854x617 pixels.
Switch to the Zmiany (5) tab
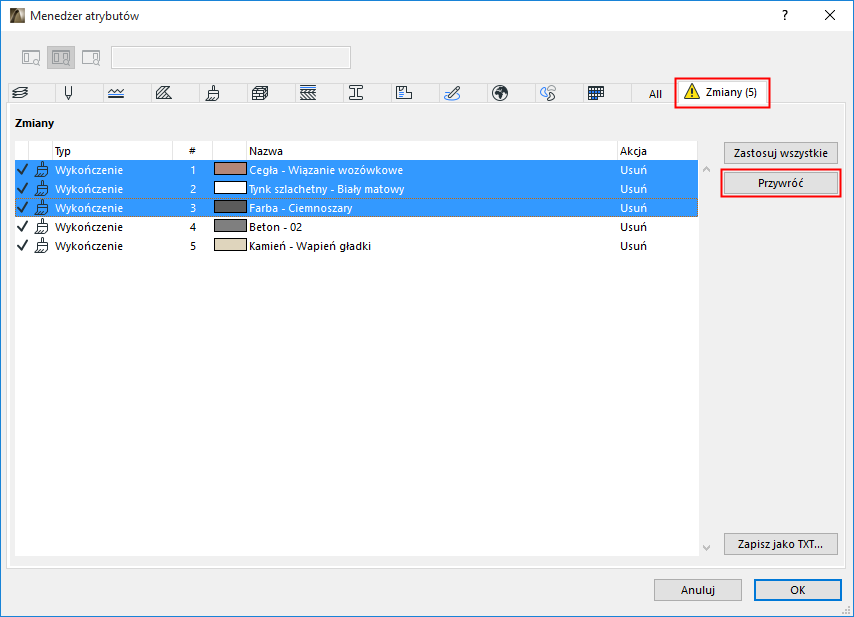(722, 93)
